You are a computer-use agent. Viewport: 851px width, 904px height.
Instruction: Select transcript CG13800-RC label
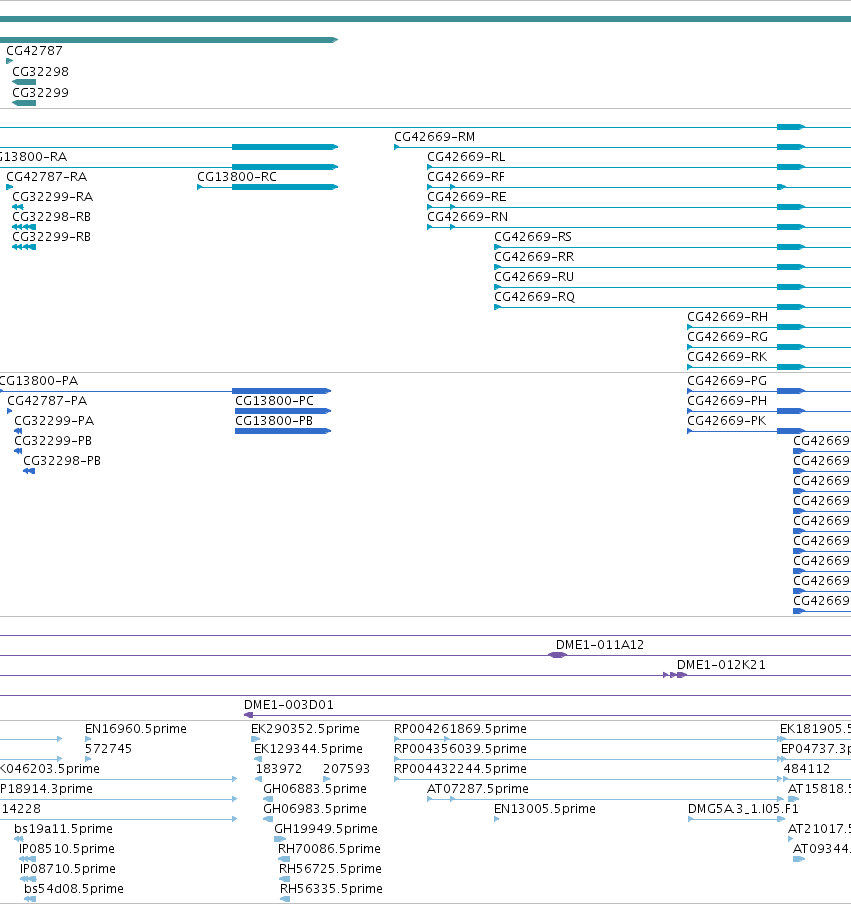point(237,176)
